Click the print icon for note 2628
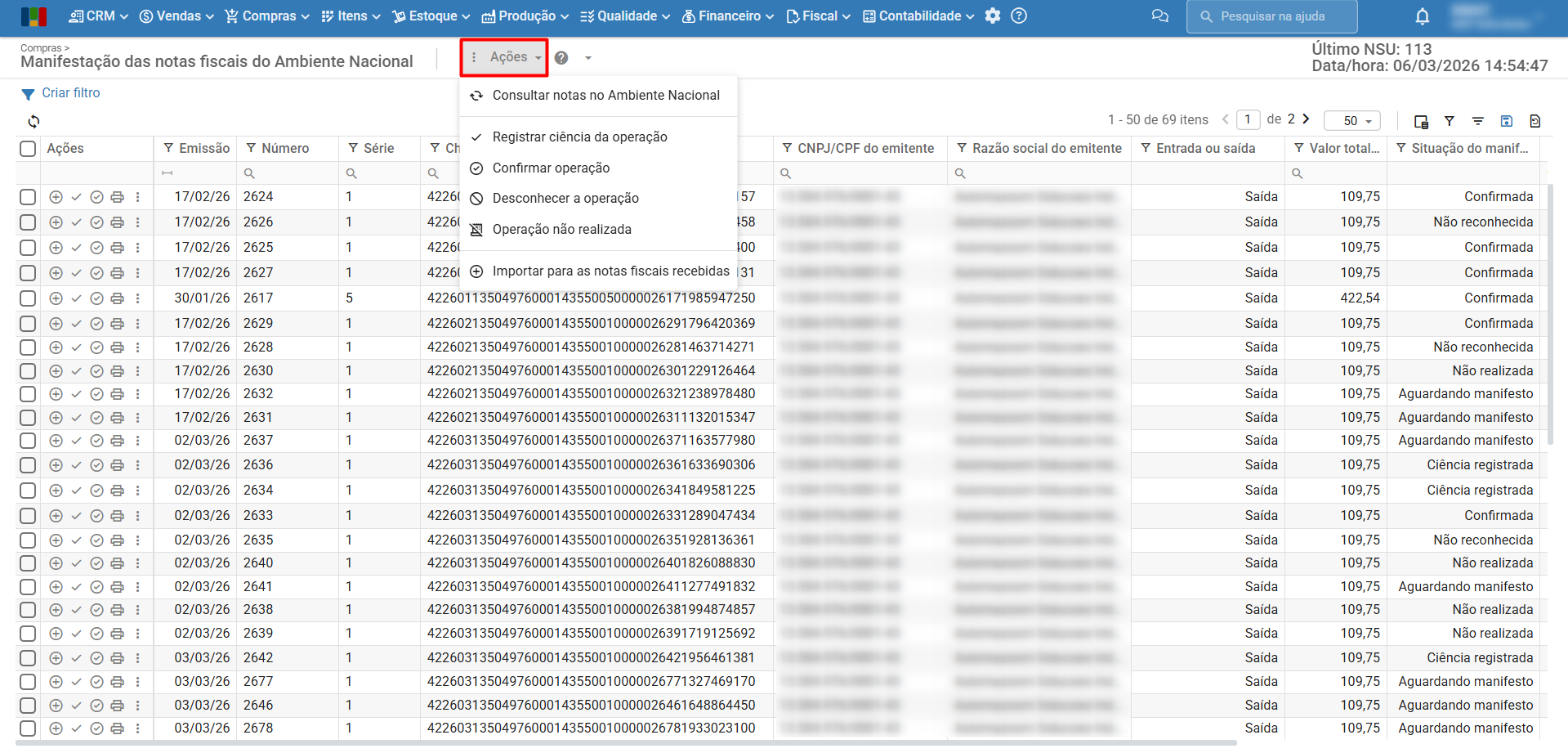Screen dimensions: 1568x753 pyautogui.click(x=117, y=347)
